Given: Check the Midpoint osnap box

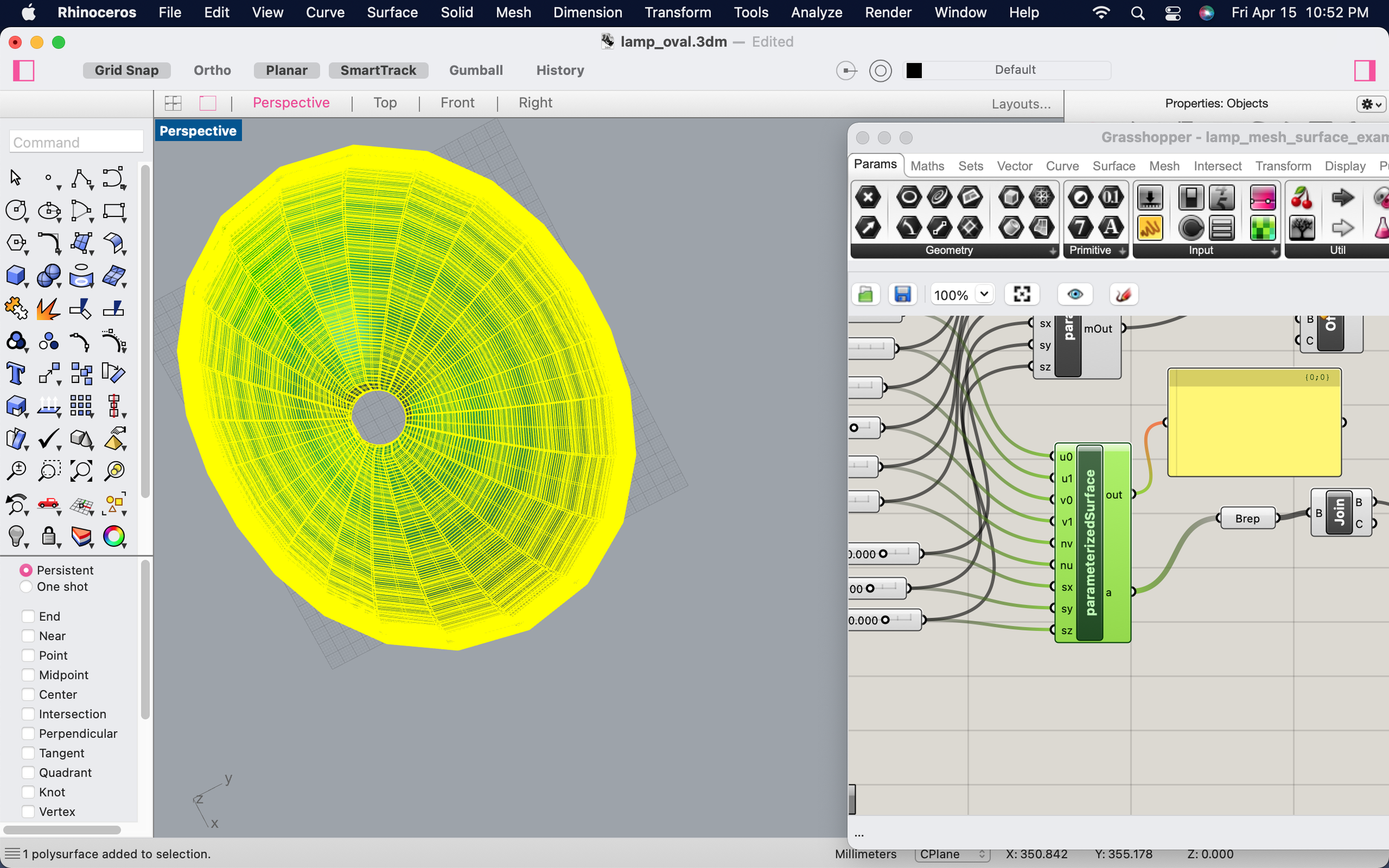Looking at the screenshot, I should [x=28, y=675].
